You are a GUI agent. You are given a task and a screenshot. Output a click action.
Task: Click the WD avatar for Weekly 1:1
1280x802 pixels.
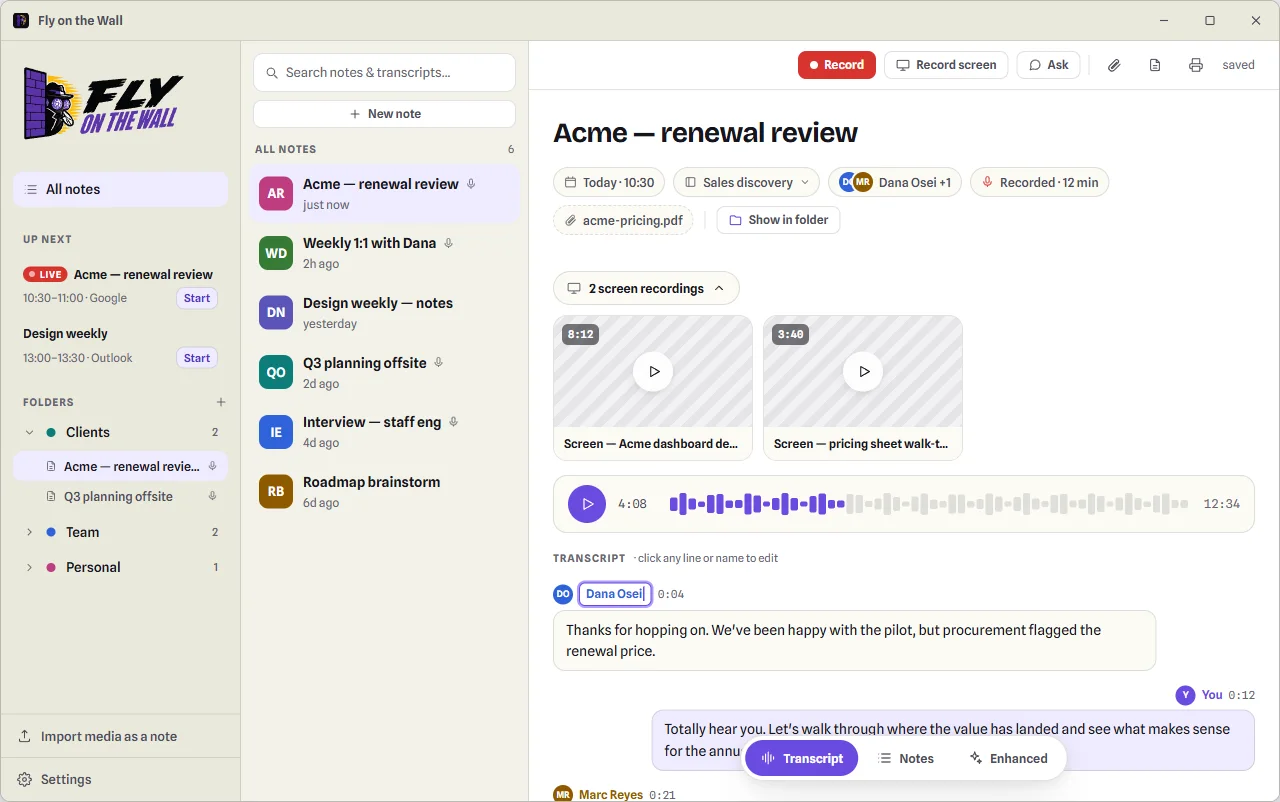(276, 253)
